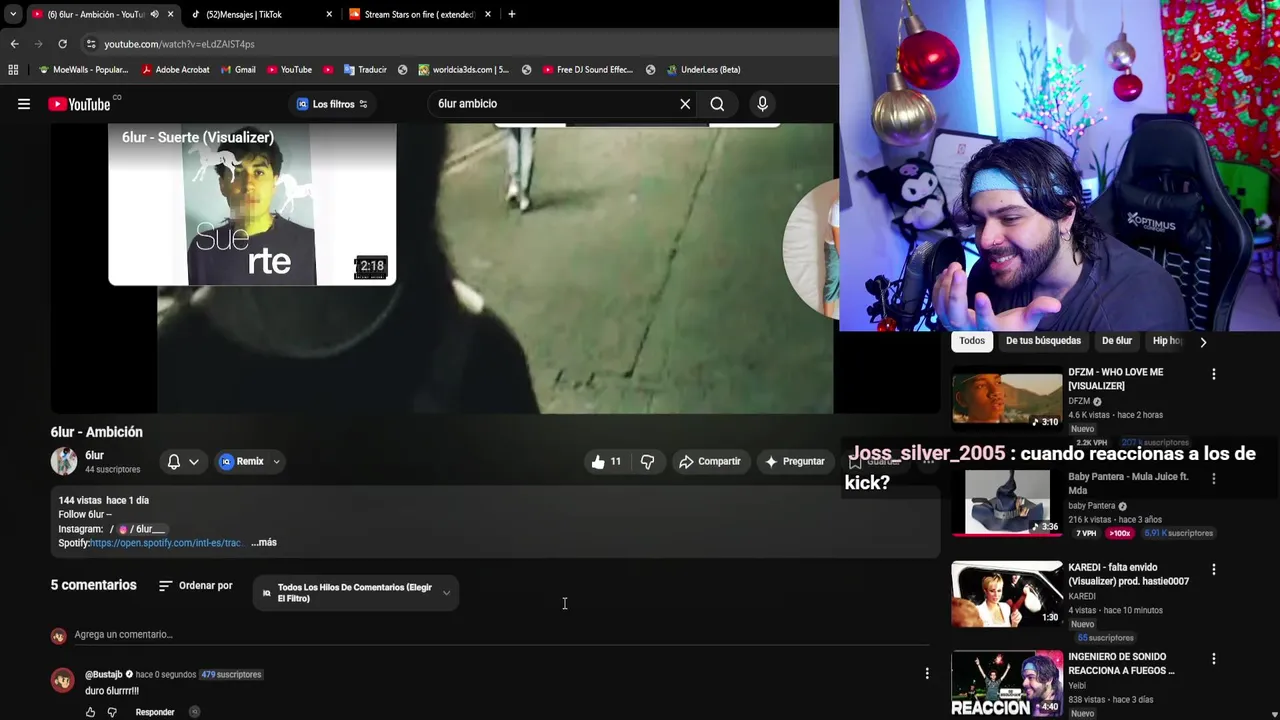Switch to Stream Stars on fire tab
Viewport: 1280px width, 720px height.
point(418,14)
